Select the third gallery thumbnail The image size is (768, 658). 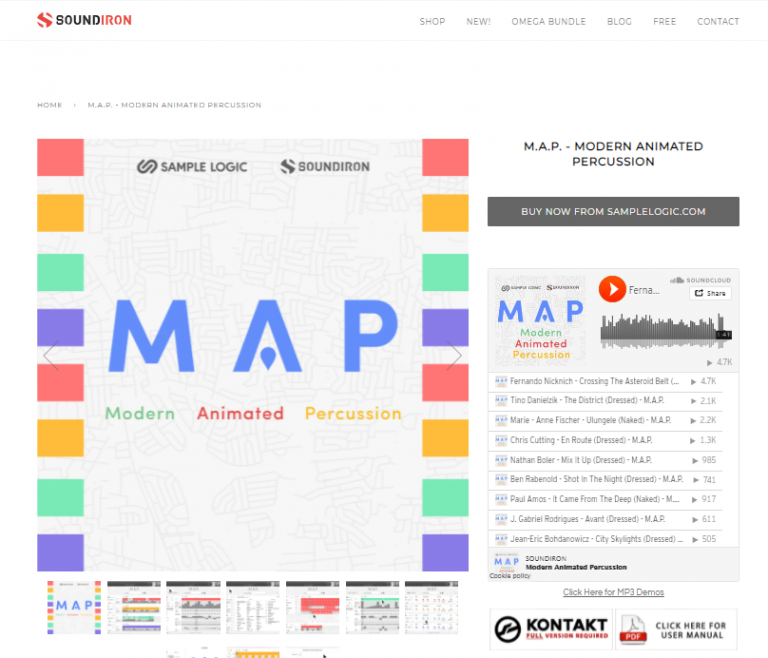[x=193, y=608]
